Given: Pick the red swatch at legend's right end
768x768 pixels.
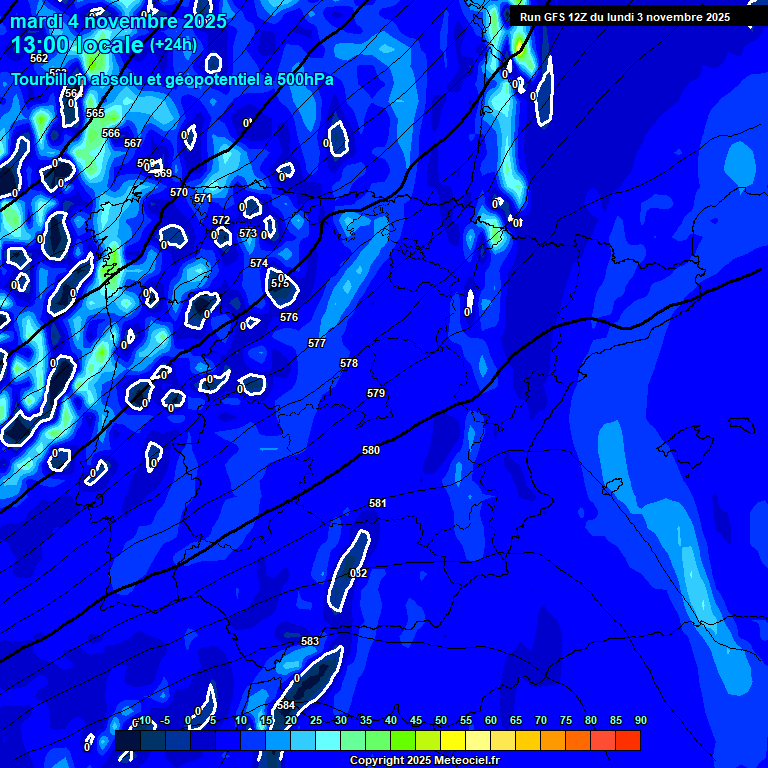Looking at the screenshot, I should pyautogui.click(x=628, y=741).
